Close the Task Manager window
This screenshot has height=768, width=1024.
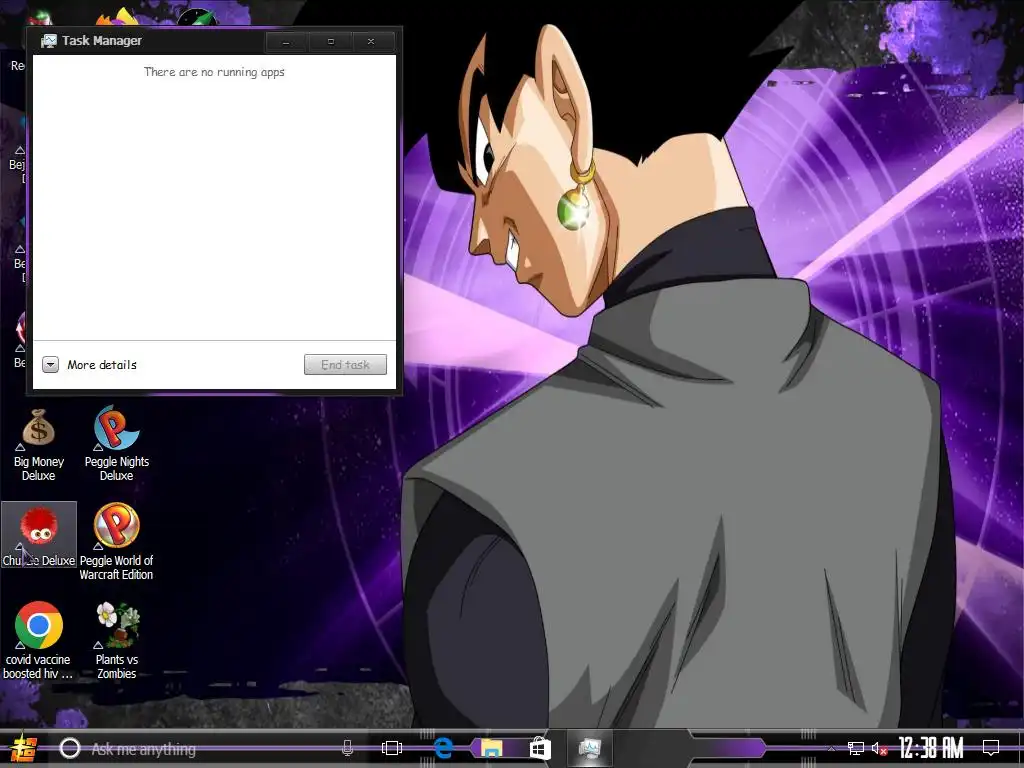click(371, 42)
